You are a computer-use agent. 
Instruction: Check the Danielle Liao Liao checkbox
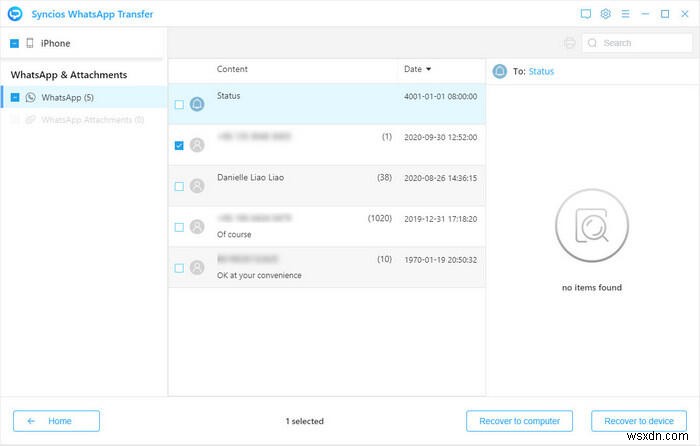[x=179, y=186]
